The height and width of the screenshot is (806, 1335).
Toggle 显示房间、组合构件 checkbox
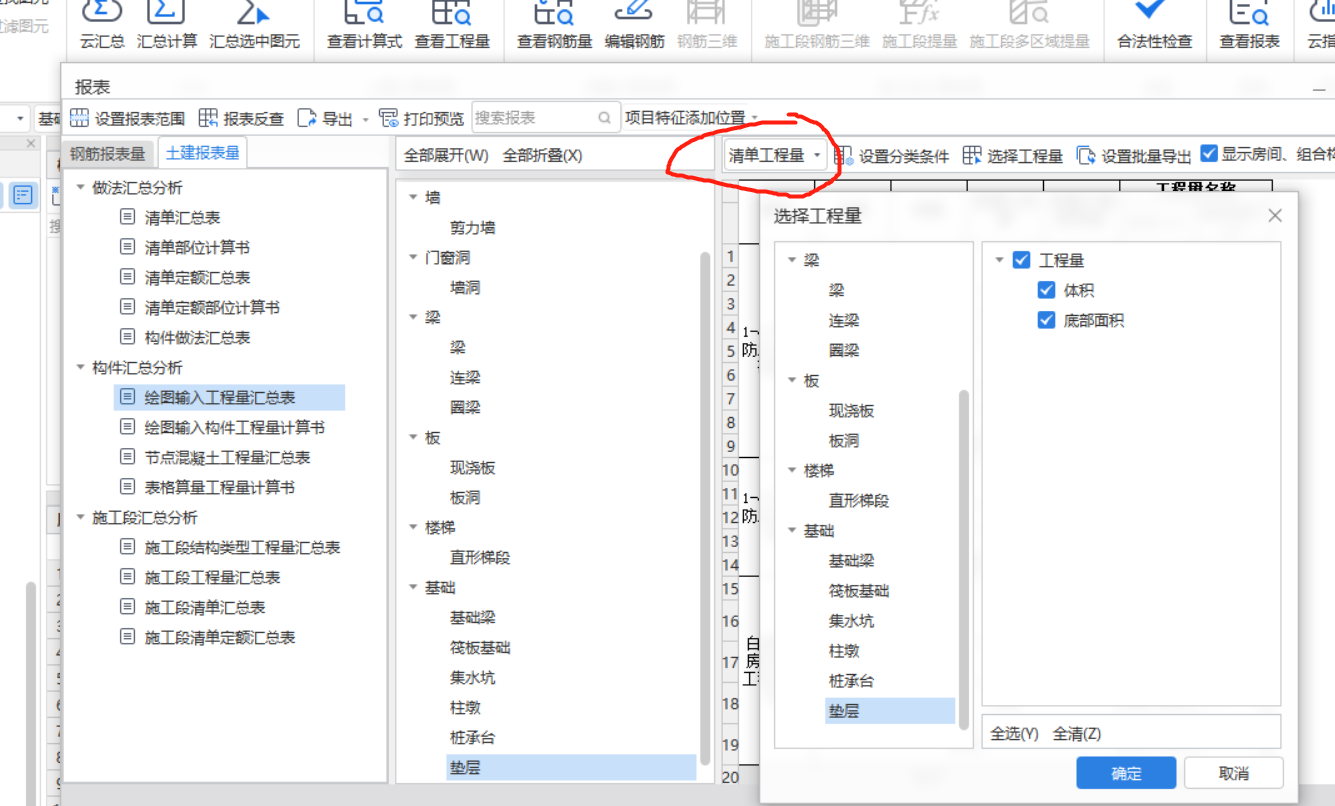[x=1209, y=154]
